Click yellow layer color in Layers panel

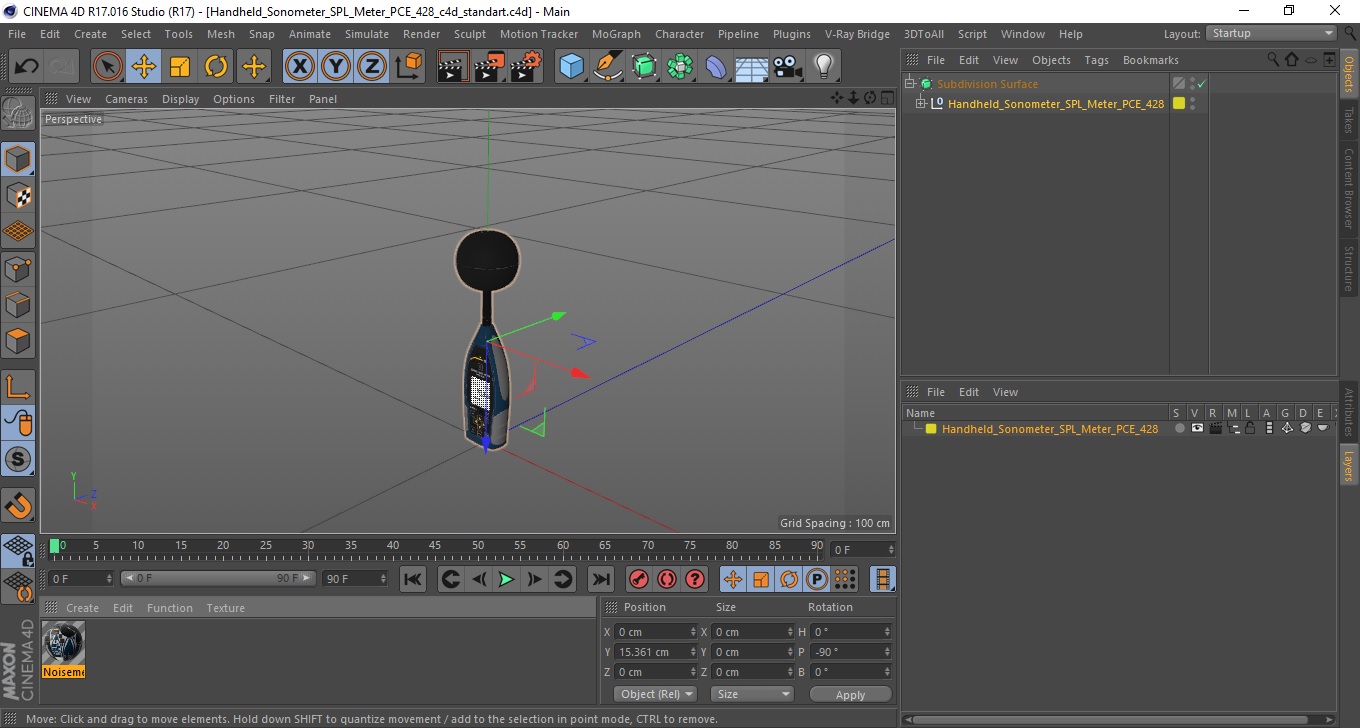click(931, 429)
